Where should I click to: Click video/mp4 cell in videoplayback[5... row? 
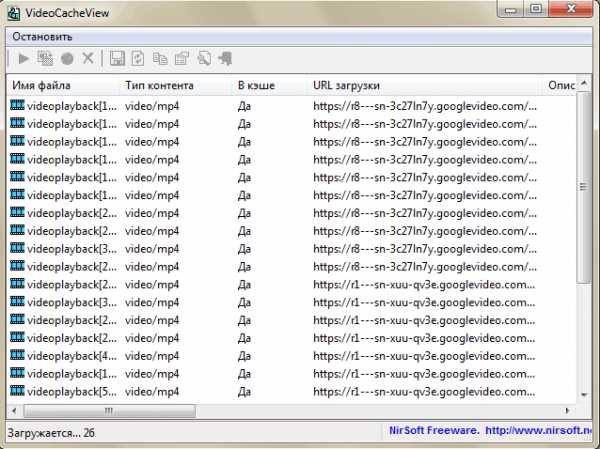(152, 392)
